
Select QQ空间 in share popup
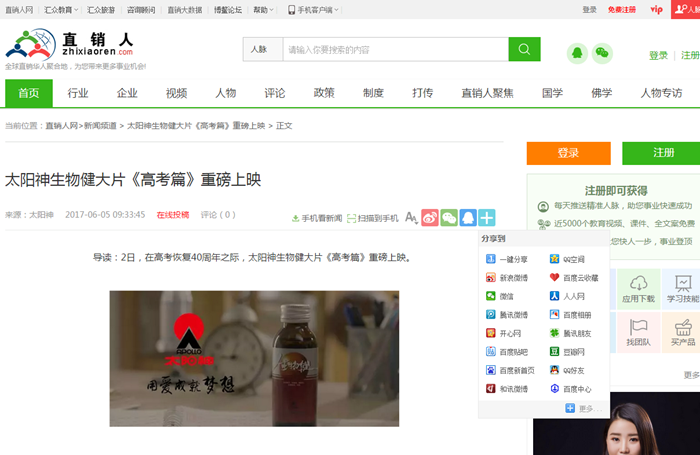tap(567, 259)
